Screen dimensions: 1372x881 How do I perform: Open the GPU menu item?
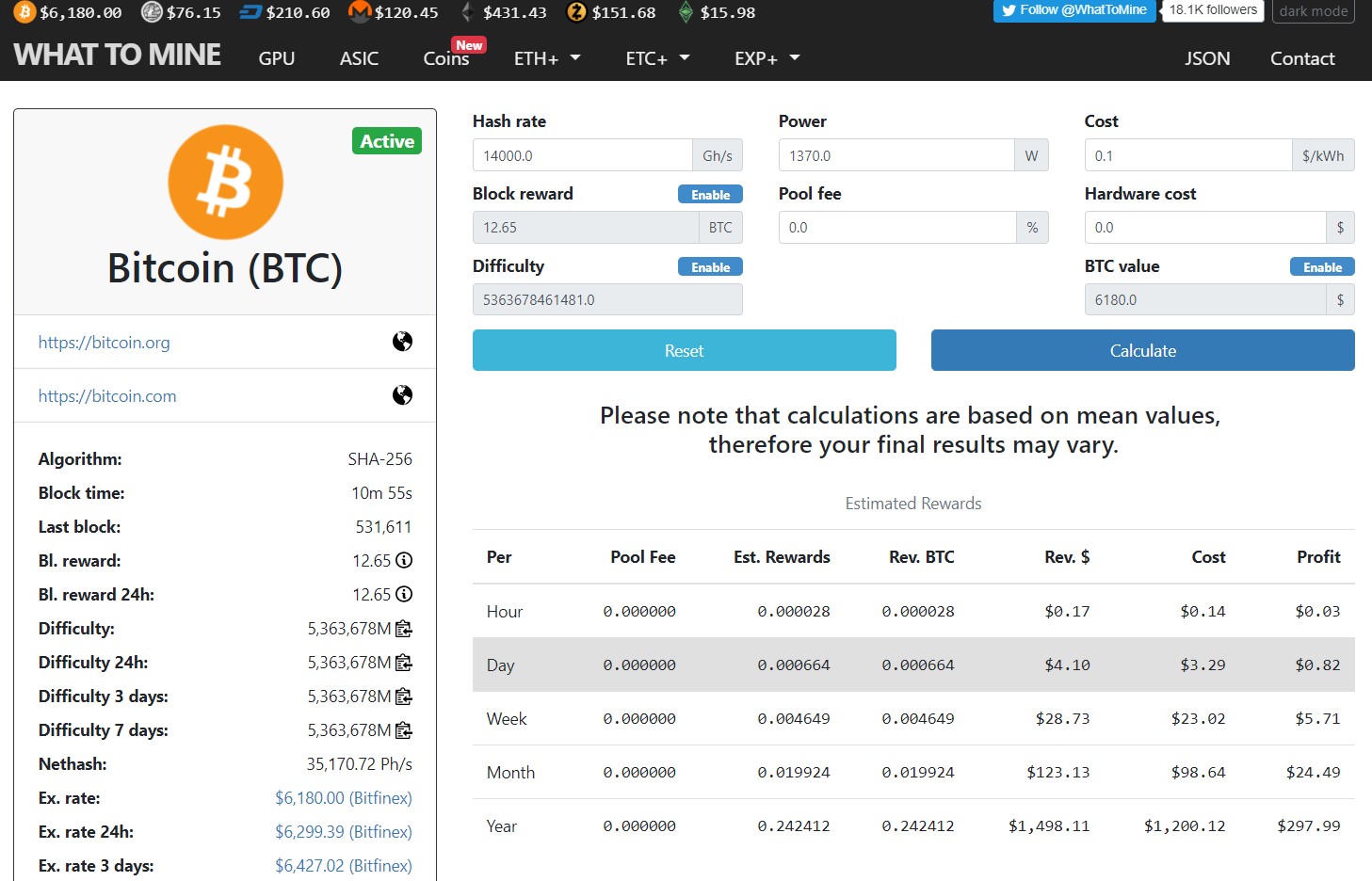(277, 58)
